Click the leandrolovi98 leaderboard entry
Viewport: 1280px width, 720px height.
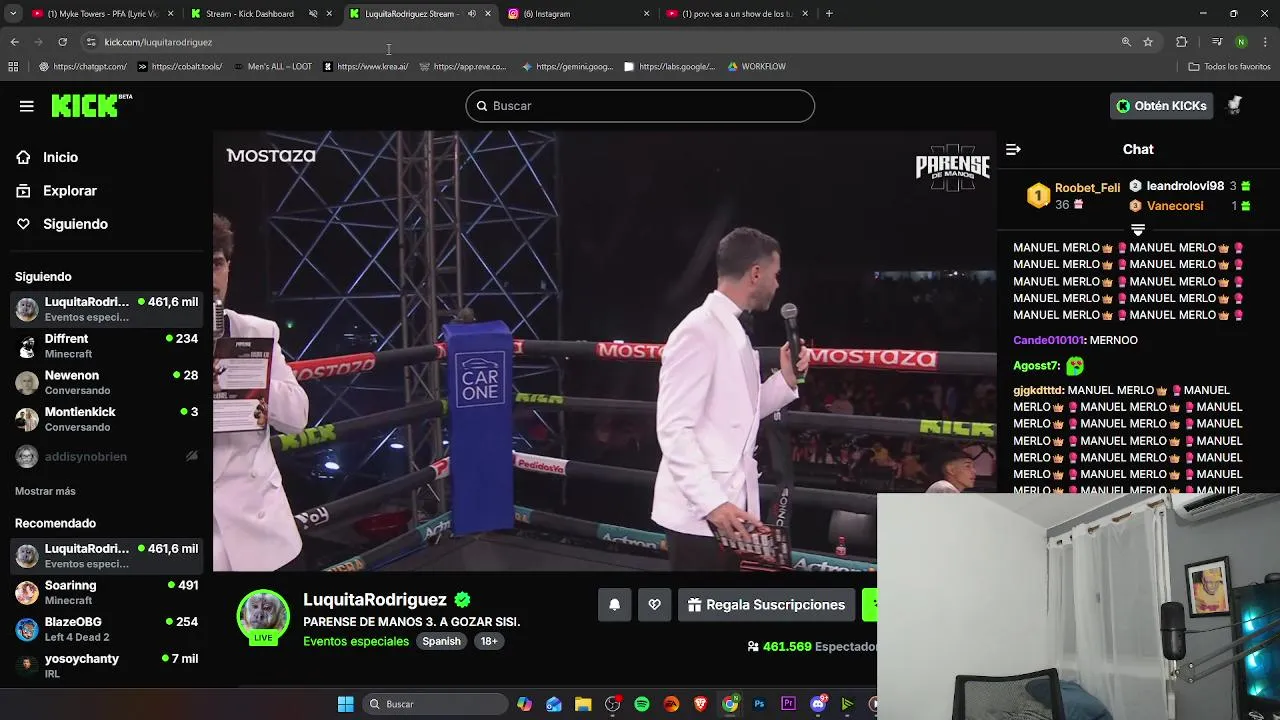coord(1190,186)
